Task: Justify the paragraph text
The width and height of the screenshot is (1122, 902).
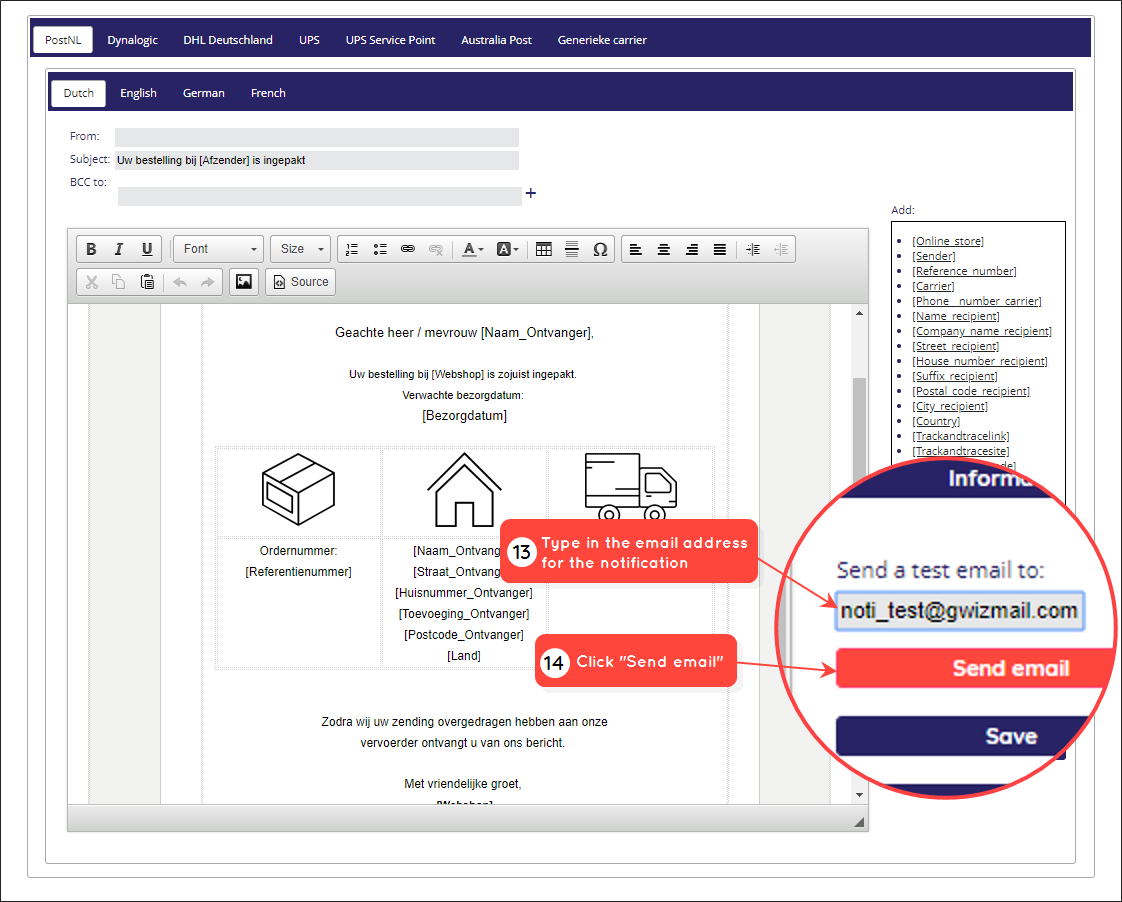Action: (719, 249)
